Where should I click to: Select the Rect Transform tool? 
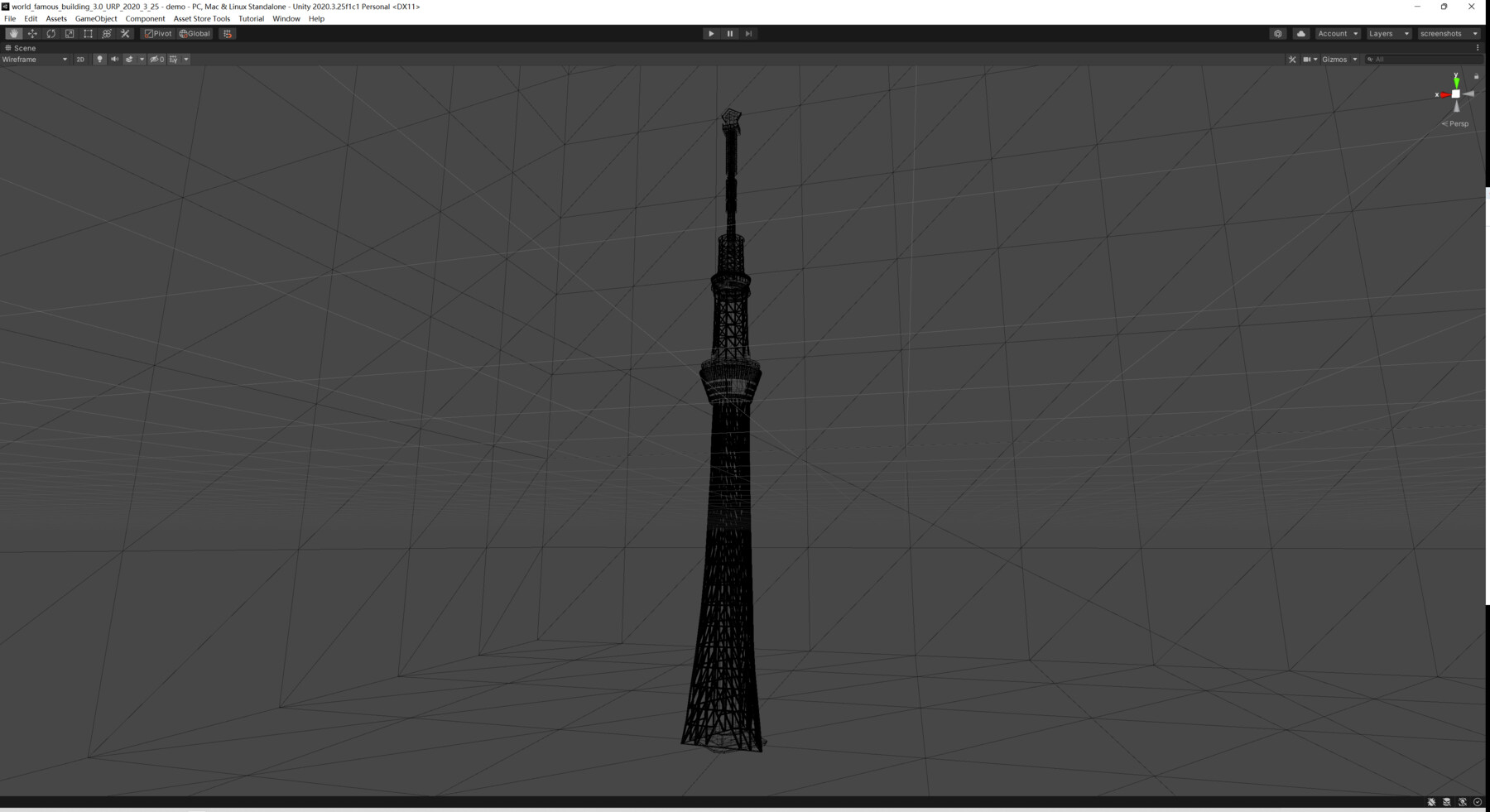tap(88, 33)
